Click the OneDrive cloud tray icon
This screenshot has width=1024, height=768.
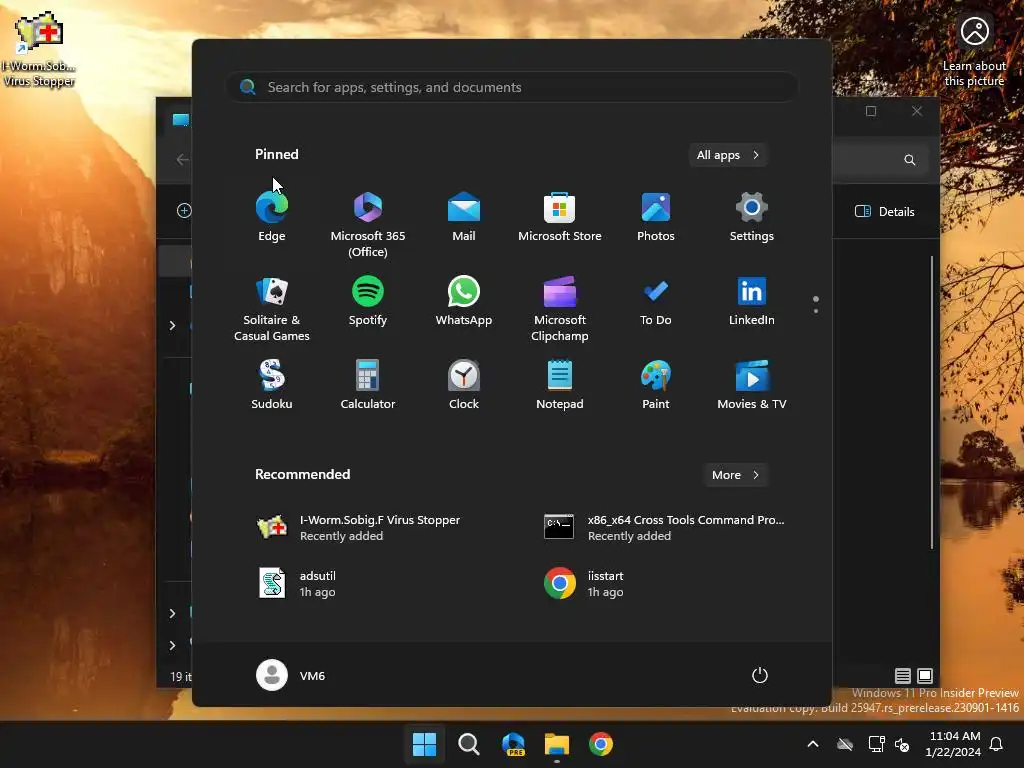[x=845, y=744]
